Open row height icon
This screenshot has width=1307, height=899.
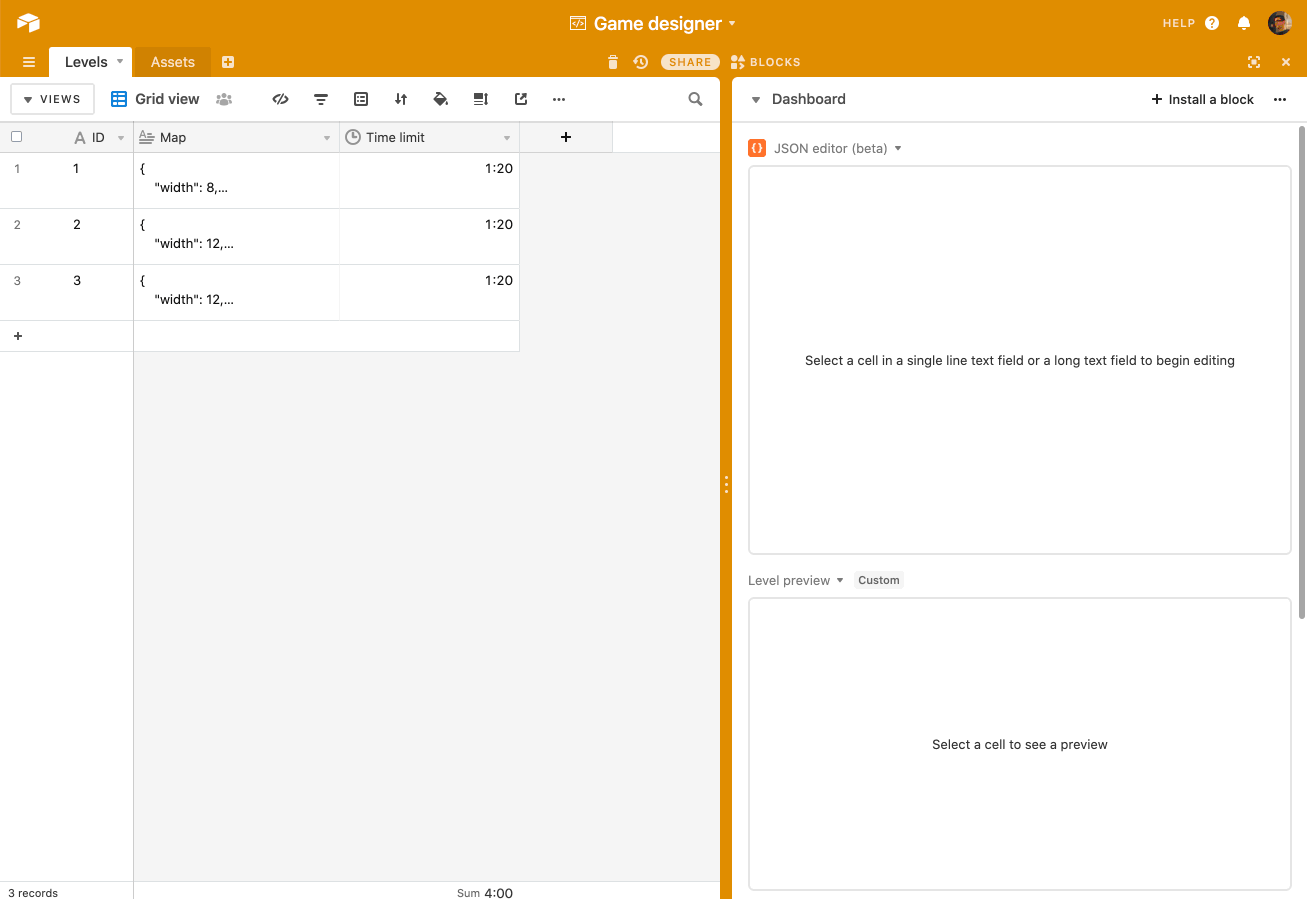(481, 99)
